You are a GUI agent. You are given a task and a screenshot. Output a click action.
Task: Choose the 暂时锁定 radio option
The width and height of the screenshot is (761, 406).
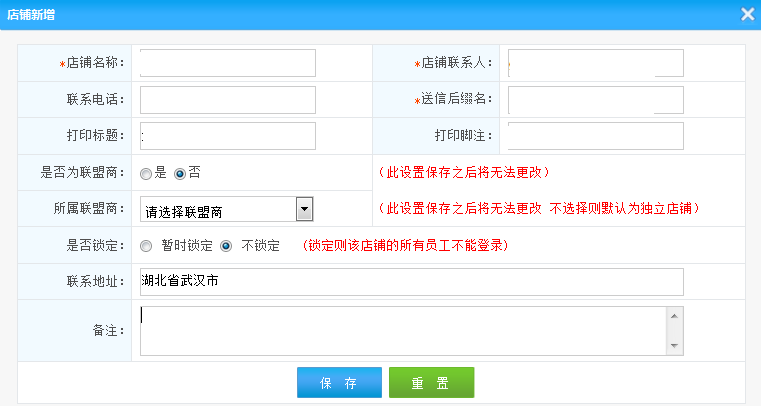point(146,246)
